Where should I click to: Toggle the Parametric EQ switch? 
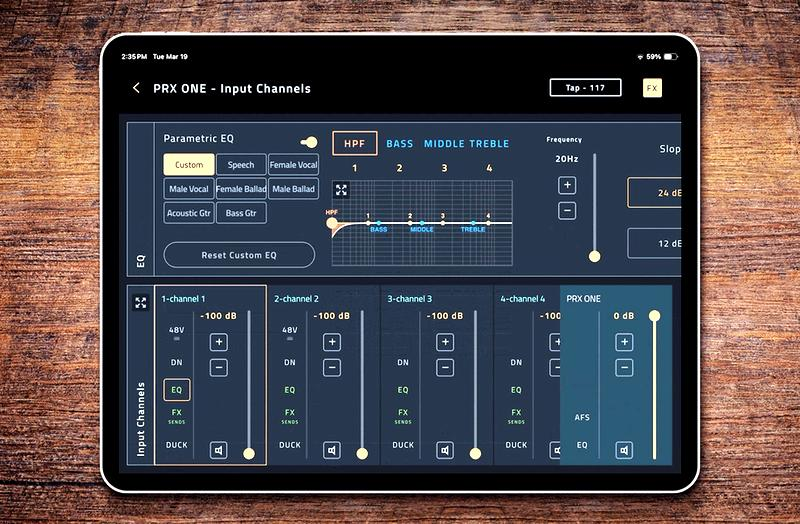pyautogui.click(x=309, y=142)
